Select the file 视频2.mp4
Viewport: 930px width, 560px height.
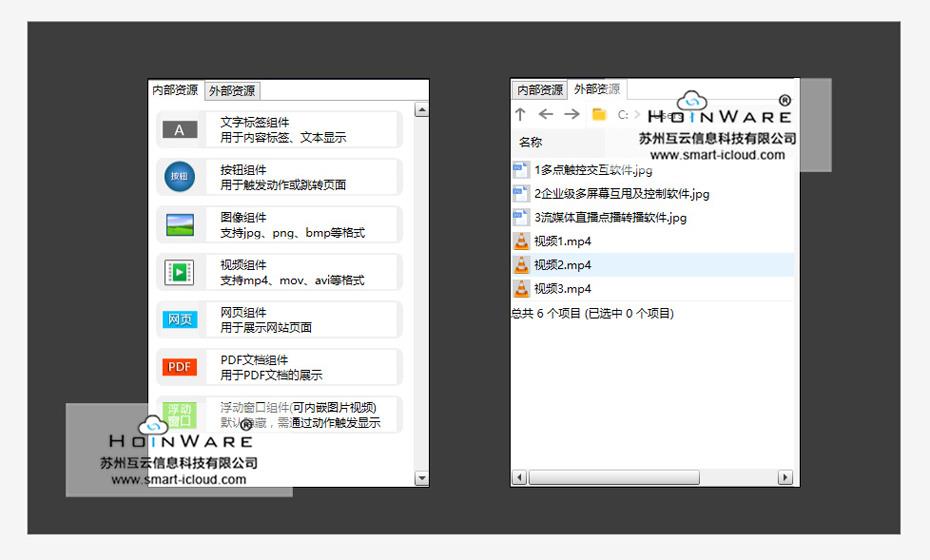point(562,265)
